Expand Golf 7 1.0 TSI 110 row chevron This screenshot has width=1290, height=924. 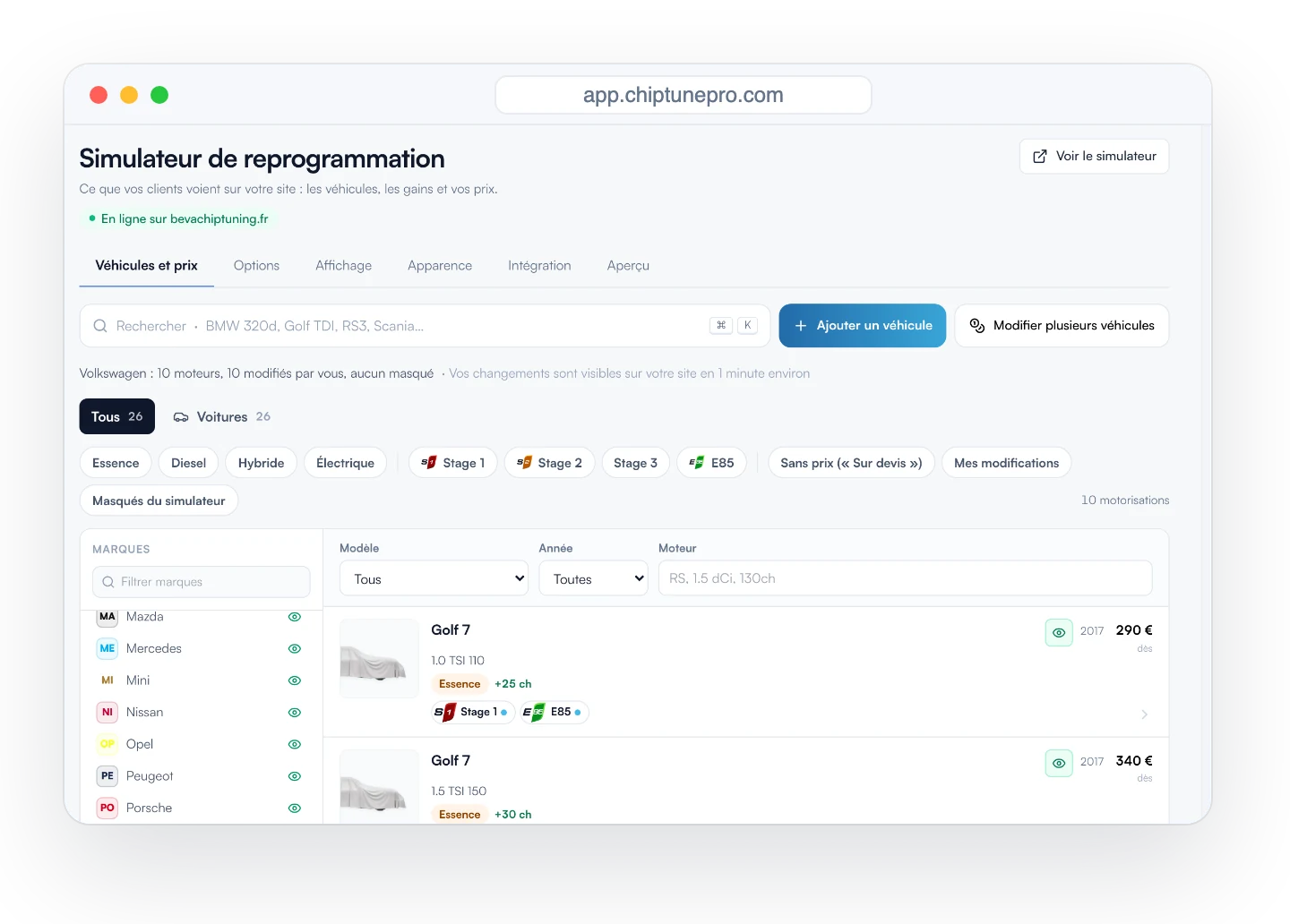coord(1144,714)
